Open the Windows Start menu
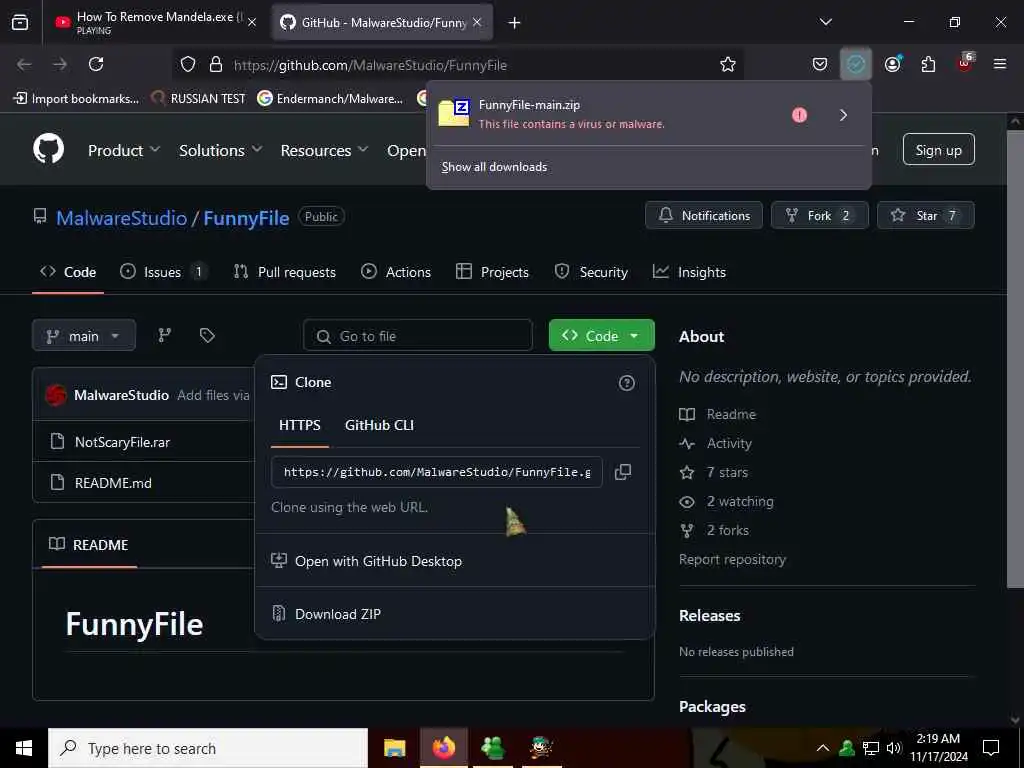Screen dimensions: 1024x768 pos(24,748)
